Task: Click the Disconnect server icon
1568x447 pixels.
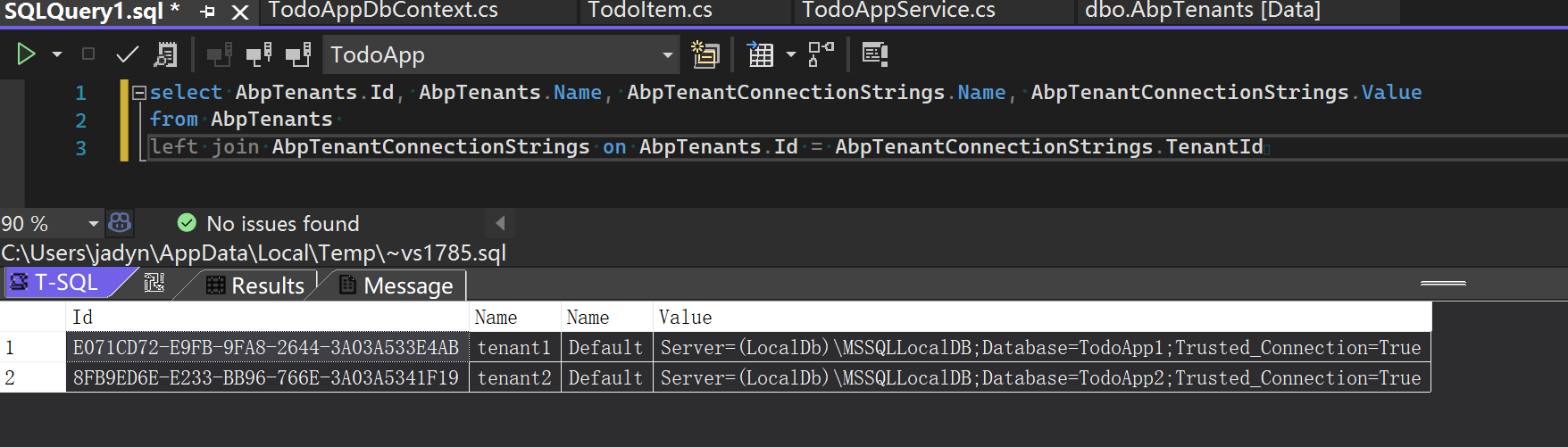Action: click(x=259, y=54)
